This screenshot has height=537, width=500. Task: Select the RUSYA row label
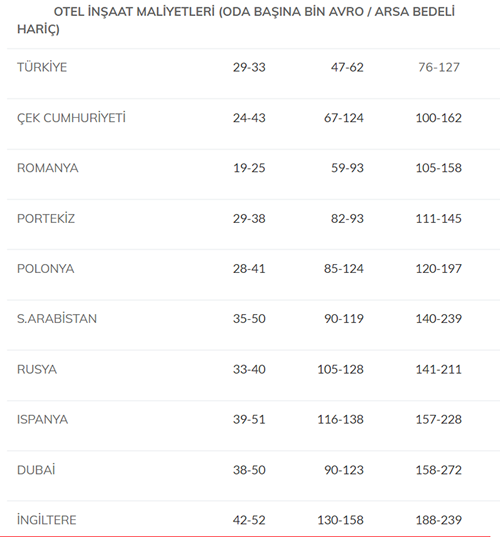37,369
